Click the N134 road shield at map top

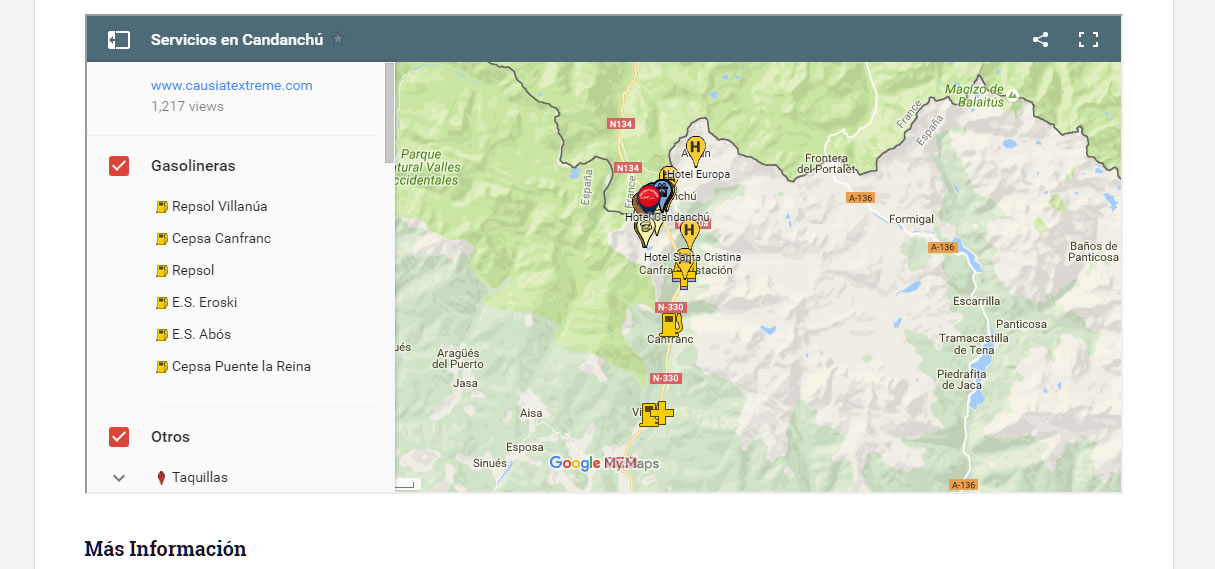click(x=622, y=124)
